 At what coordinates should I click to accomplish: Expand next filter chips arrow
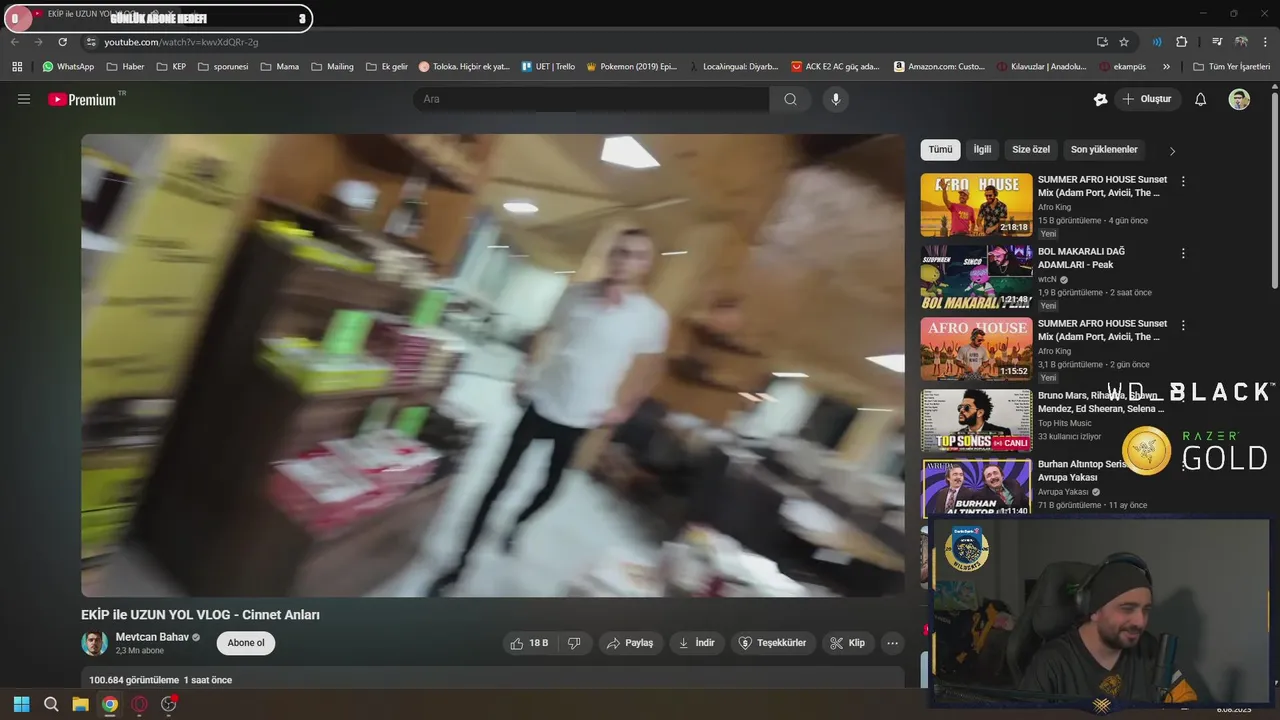tap(1172, 151)
